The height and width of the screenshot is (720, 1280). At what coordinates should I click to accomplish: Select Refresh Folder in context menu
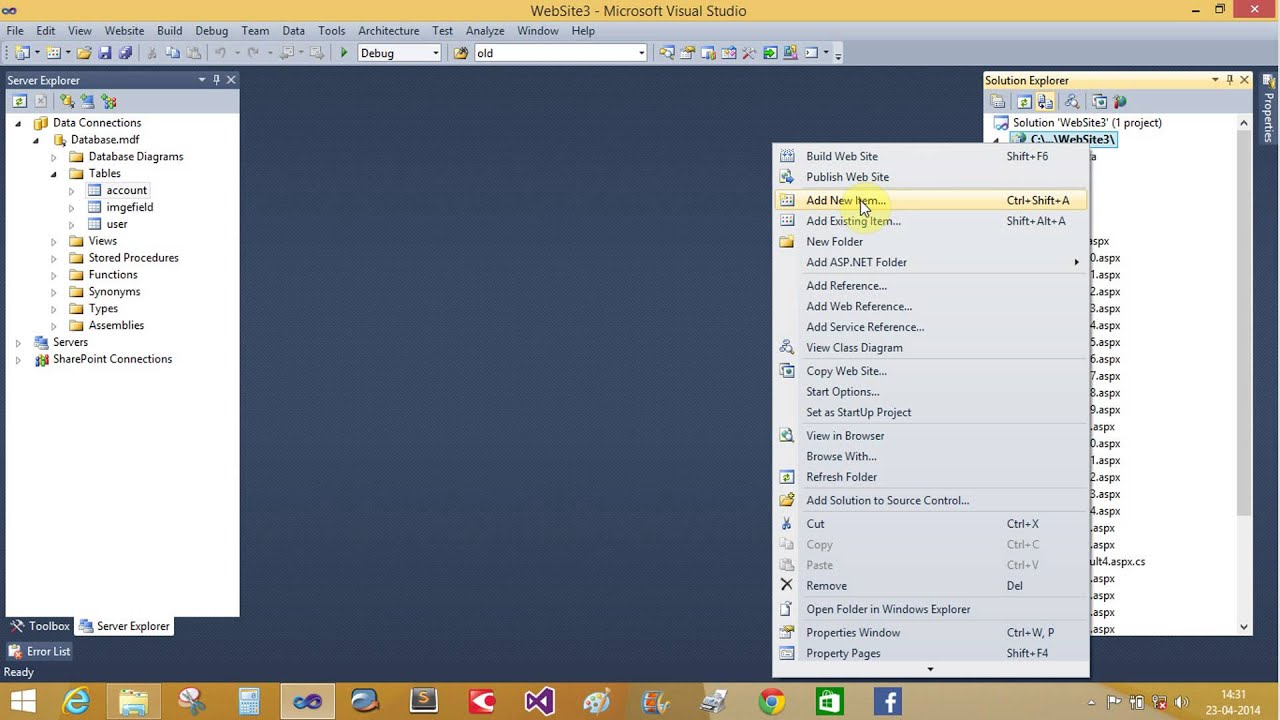click(931, 477)
